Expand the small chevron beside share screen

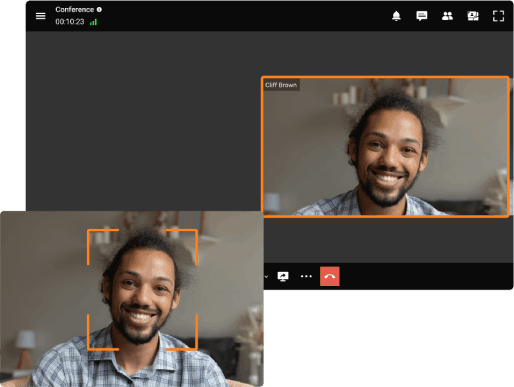pos(266,277)
